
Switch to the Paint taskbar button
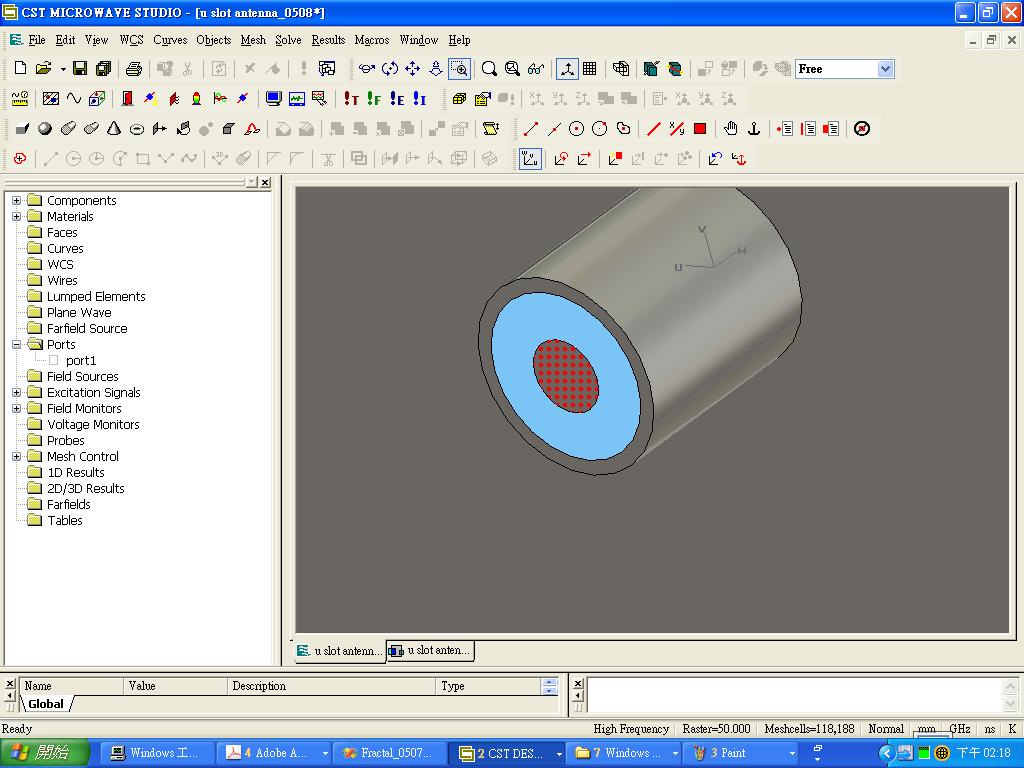[742, 753]
